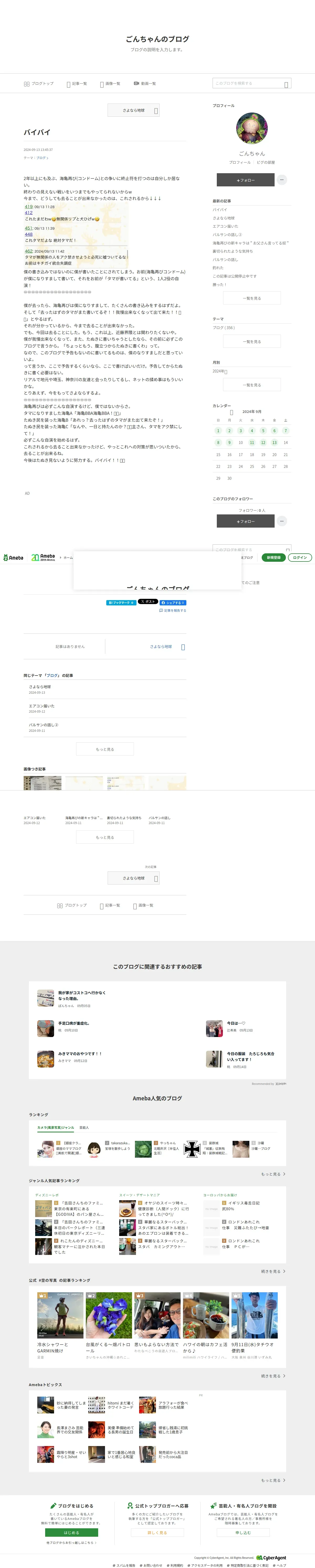The image size is (315, 1568).
Task: Switch to the 芸能人 ranking tab
Action: 84,1127
